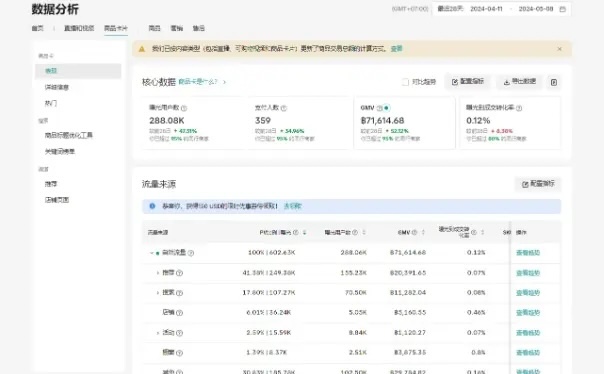This screenshot has height=374, width=604.
Task: Select the 288.08K exposure metric card
Action: pos(193,123)
